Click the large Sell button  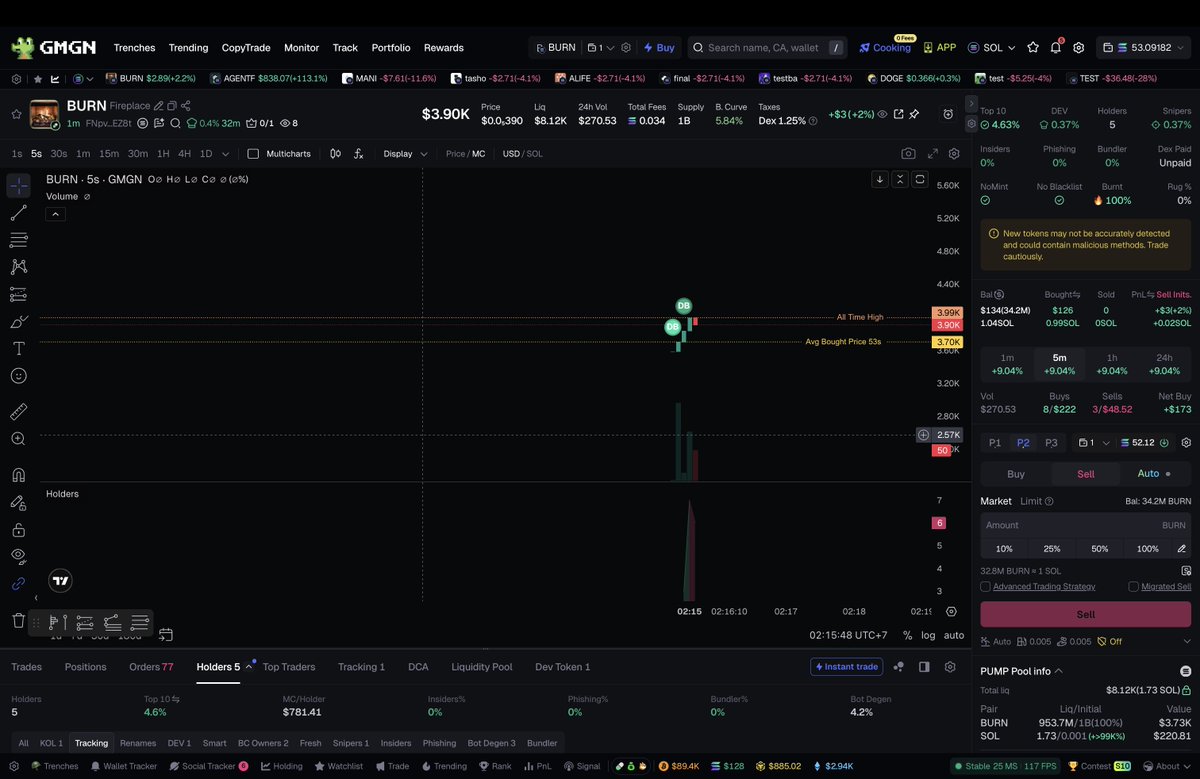coord(1086,614)
